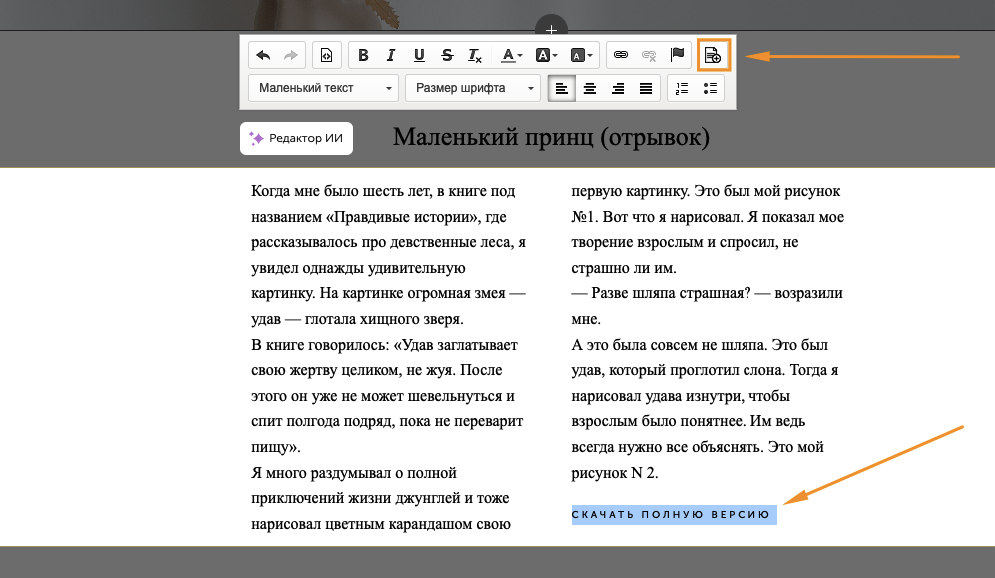
Task: Toggle italic formatting
Action: tap(391, 55)
